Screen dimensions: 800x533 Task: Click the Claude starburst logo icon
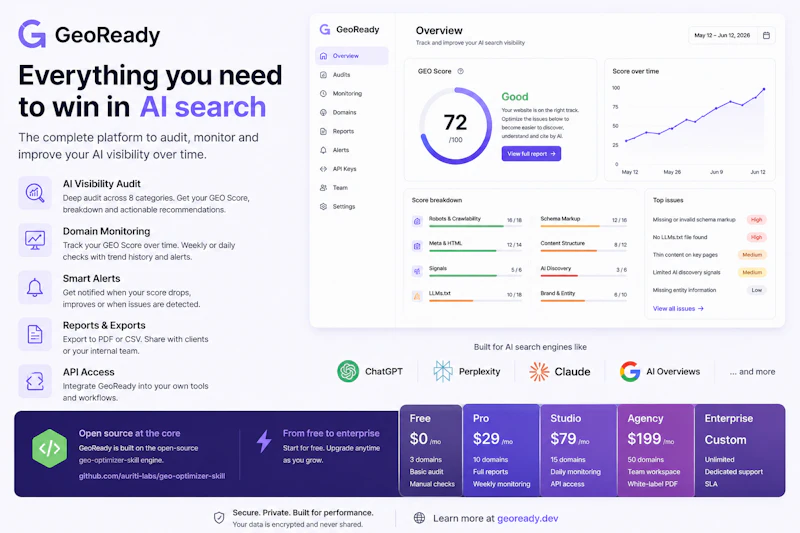(539, 372)
